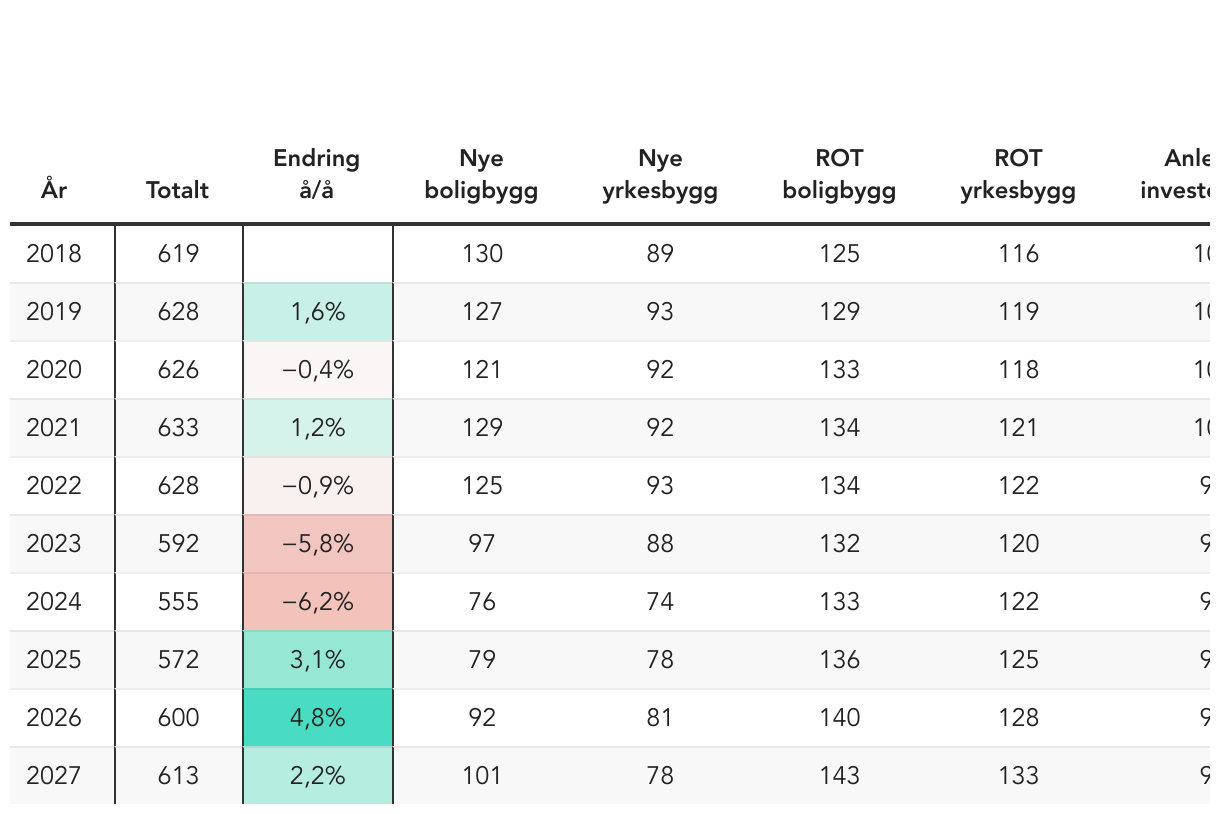Image resolution: width=1220 pixels, height=814 pixels.
Task: Select the Totalt value 600 for 2026
Action: click(179, 718)
